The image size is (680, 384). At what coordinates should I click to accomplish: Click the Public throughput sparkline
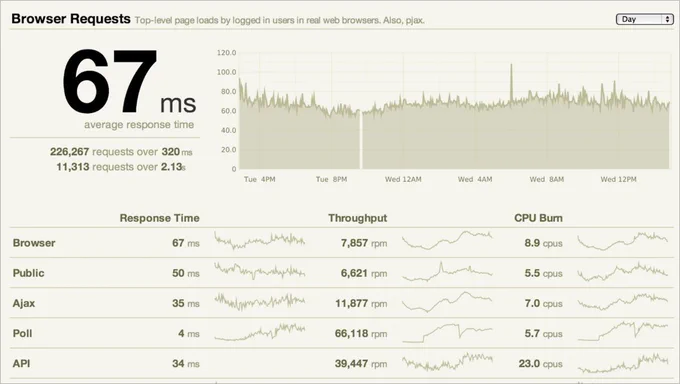pos(447,272)
